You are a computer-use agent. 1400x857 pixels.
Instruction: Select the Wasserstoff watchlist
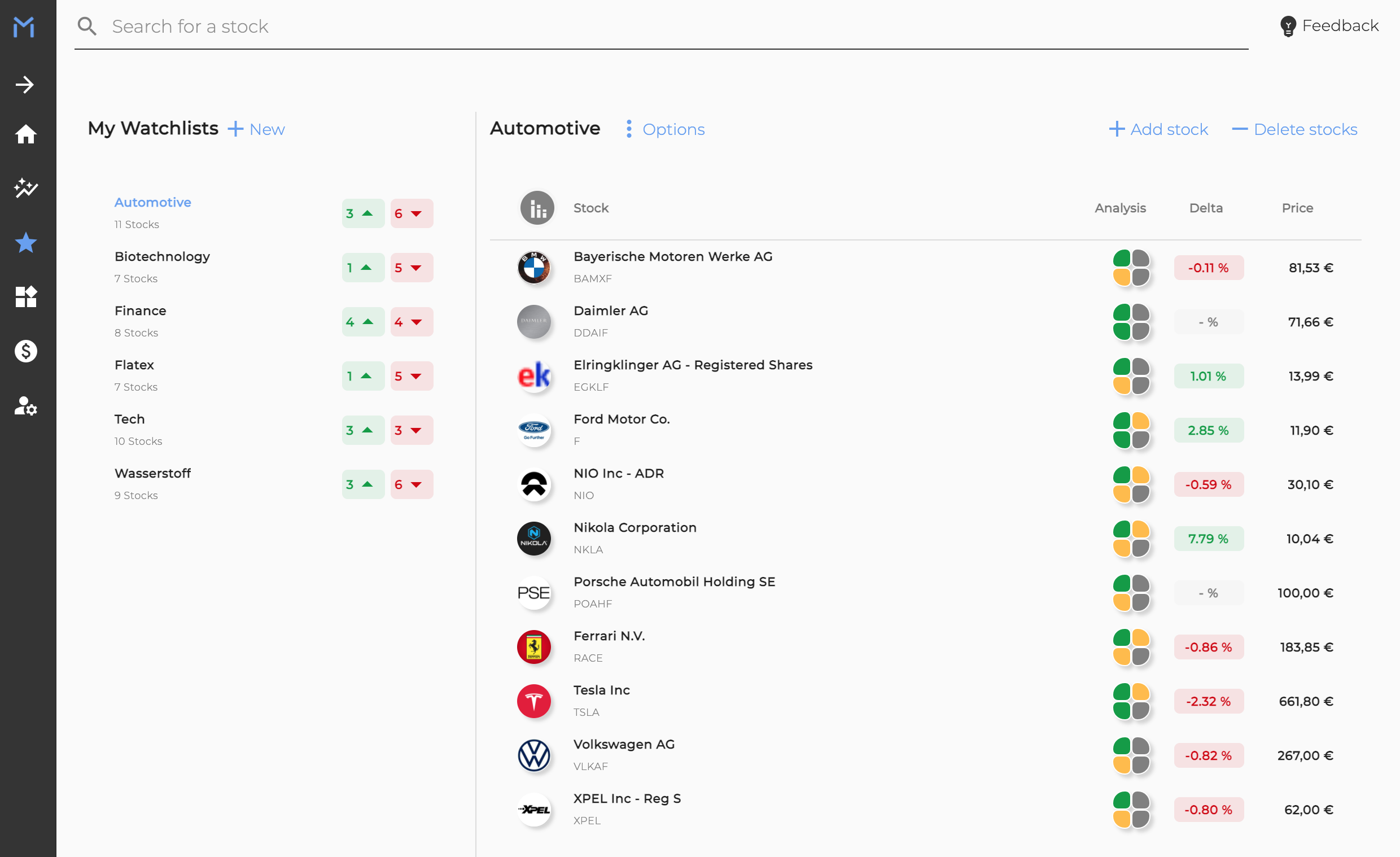[273, 484]
